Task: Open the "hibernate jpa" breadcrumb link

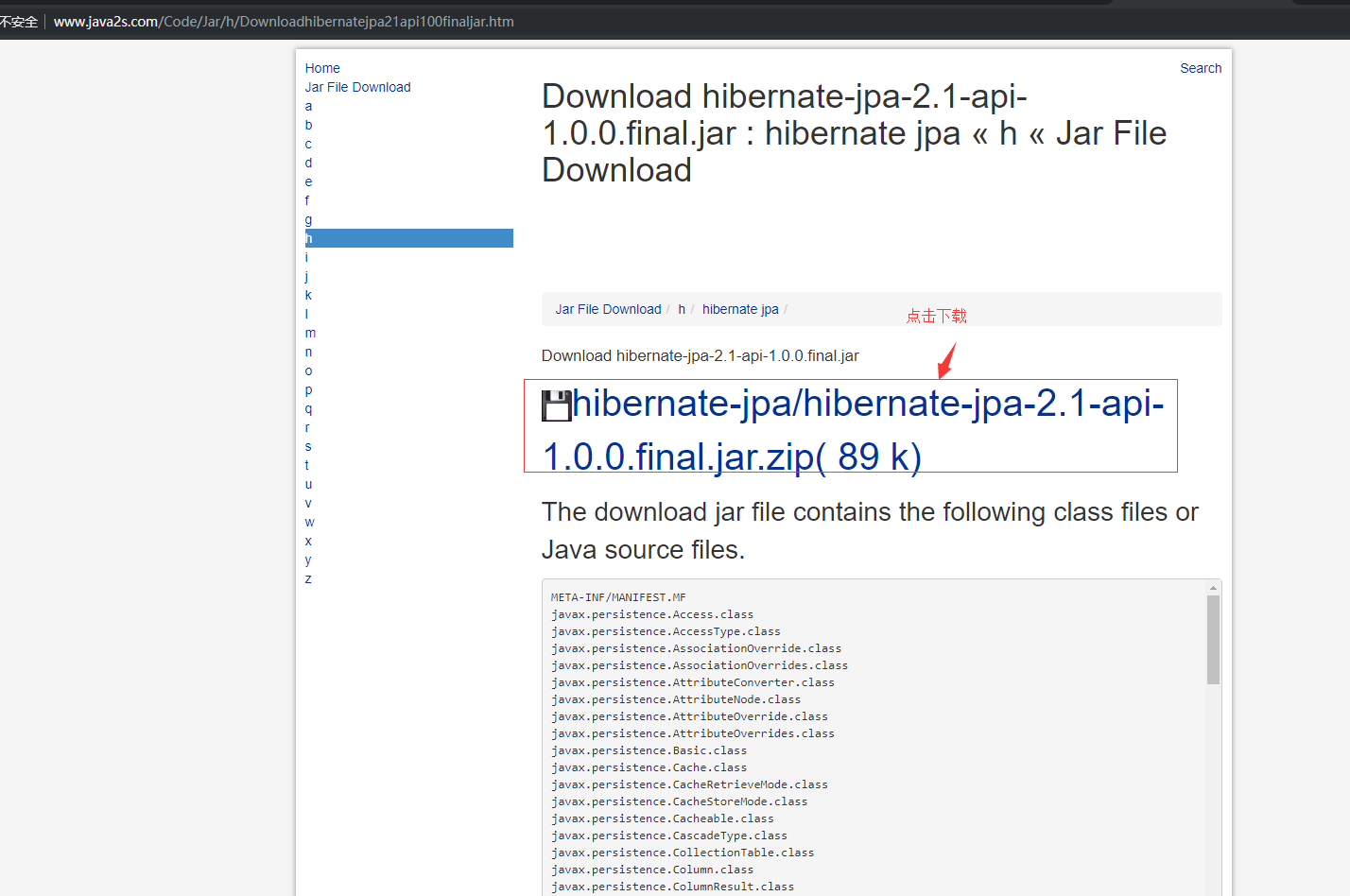Action: pyautogui.click(x=740, y=309)
